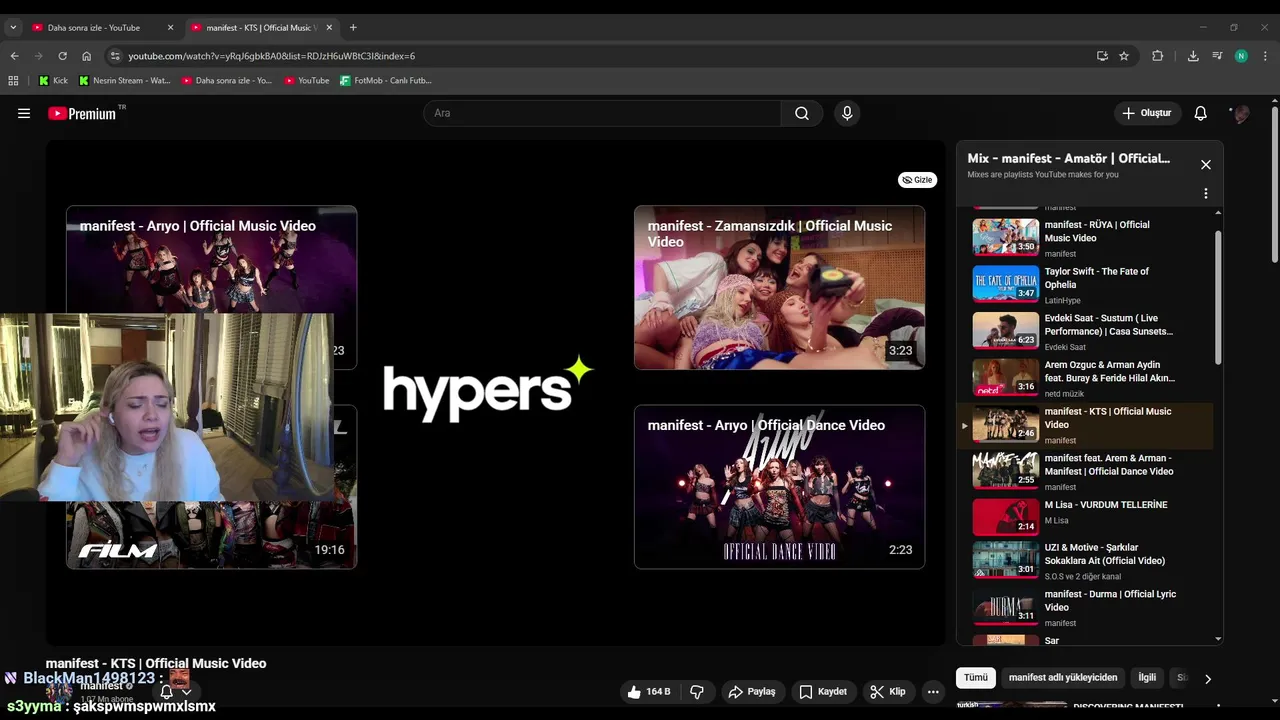This screenshot has height=720, width=1280.
Task: Play Arem Ozguc & Arman Aydin playlist item
Action: click(x=1092, y=378)
